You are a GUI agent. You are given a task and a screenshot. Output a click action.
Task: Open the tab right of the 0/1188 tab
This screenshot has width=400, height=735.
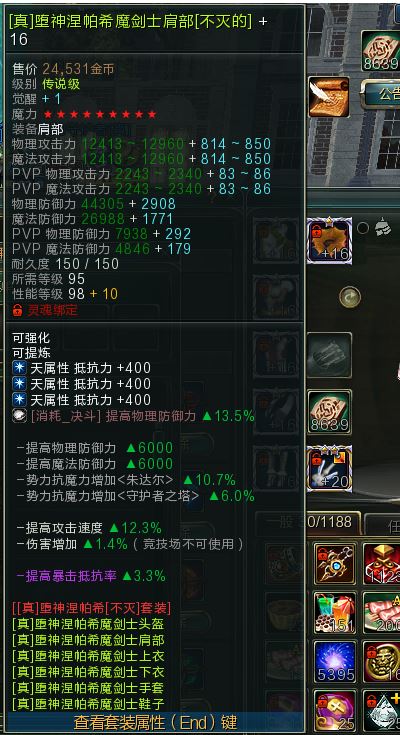click(383, 523)
